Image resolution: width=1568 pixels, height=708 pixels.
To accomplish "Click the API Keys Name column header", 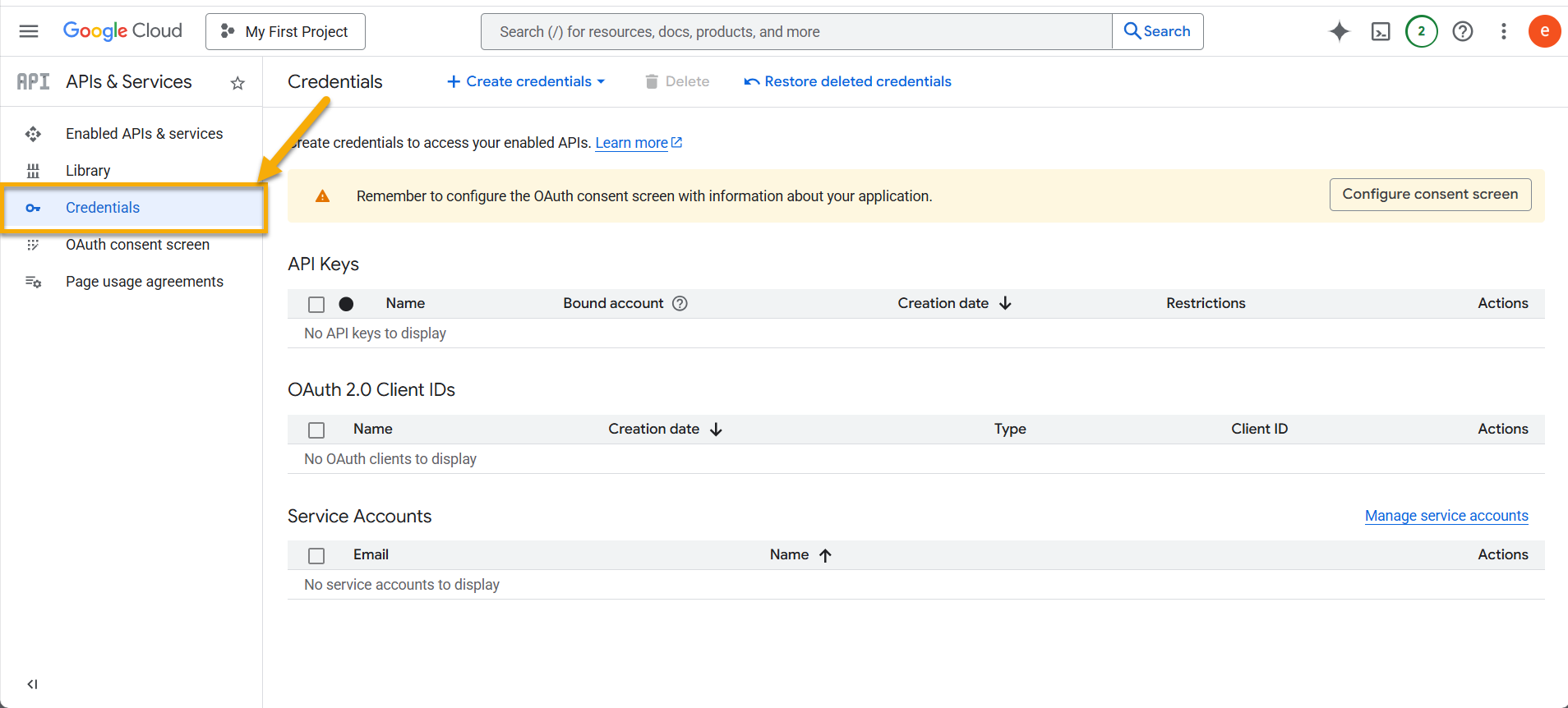I will click(405, 303).
